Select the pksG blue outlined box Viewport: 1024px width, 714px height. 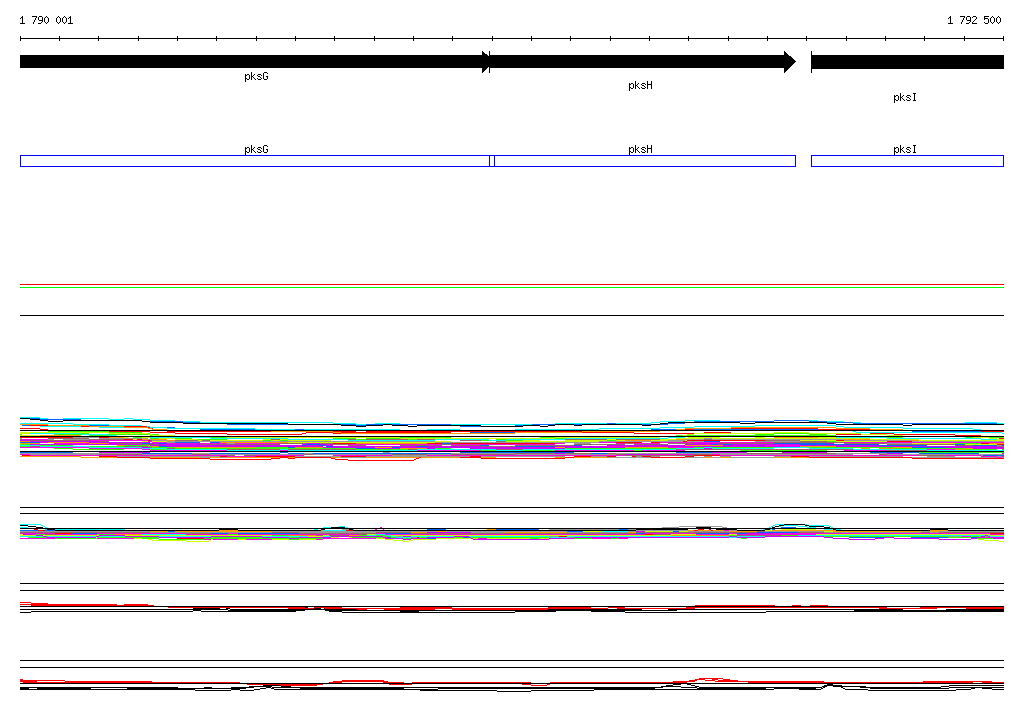tap(255, 161)
